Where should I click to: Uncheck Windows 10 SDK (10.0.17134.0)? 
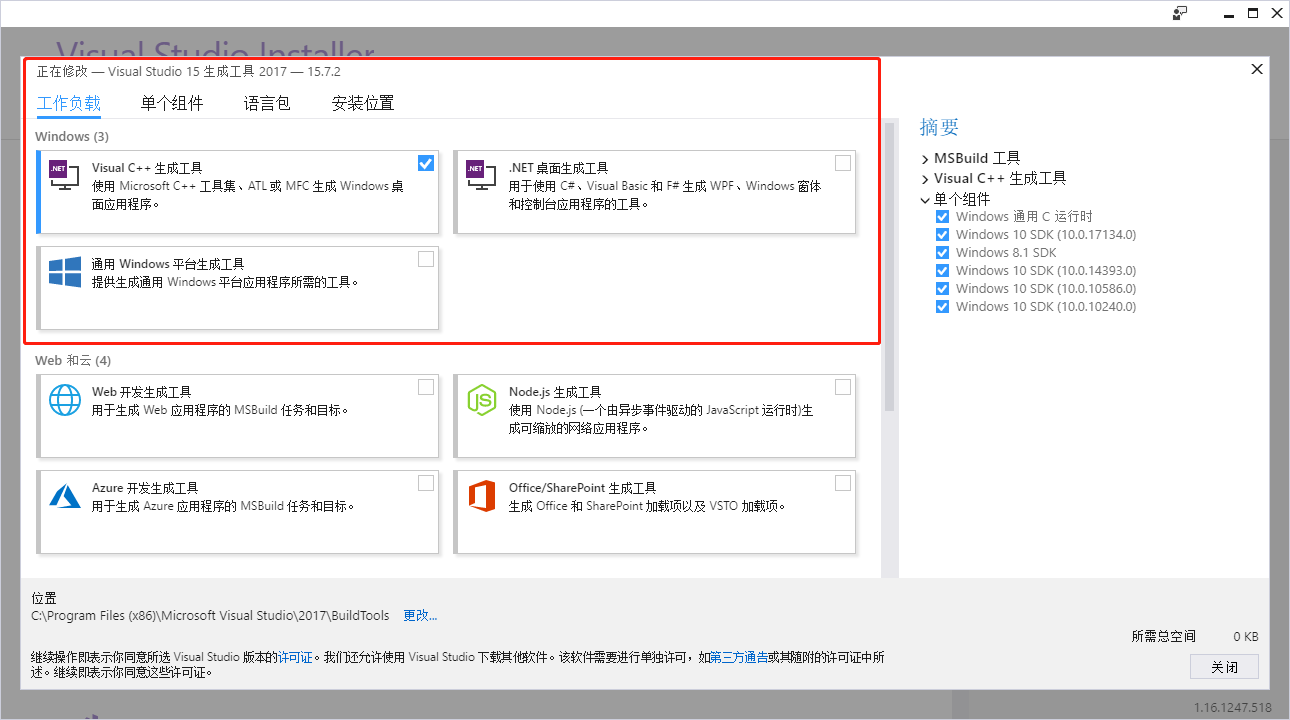[x=942, y=235]
